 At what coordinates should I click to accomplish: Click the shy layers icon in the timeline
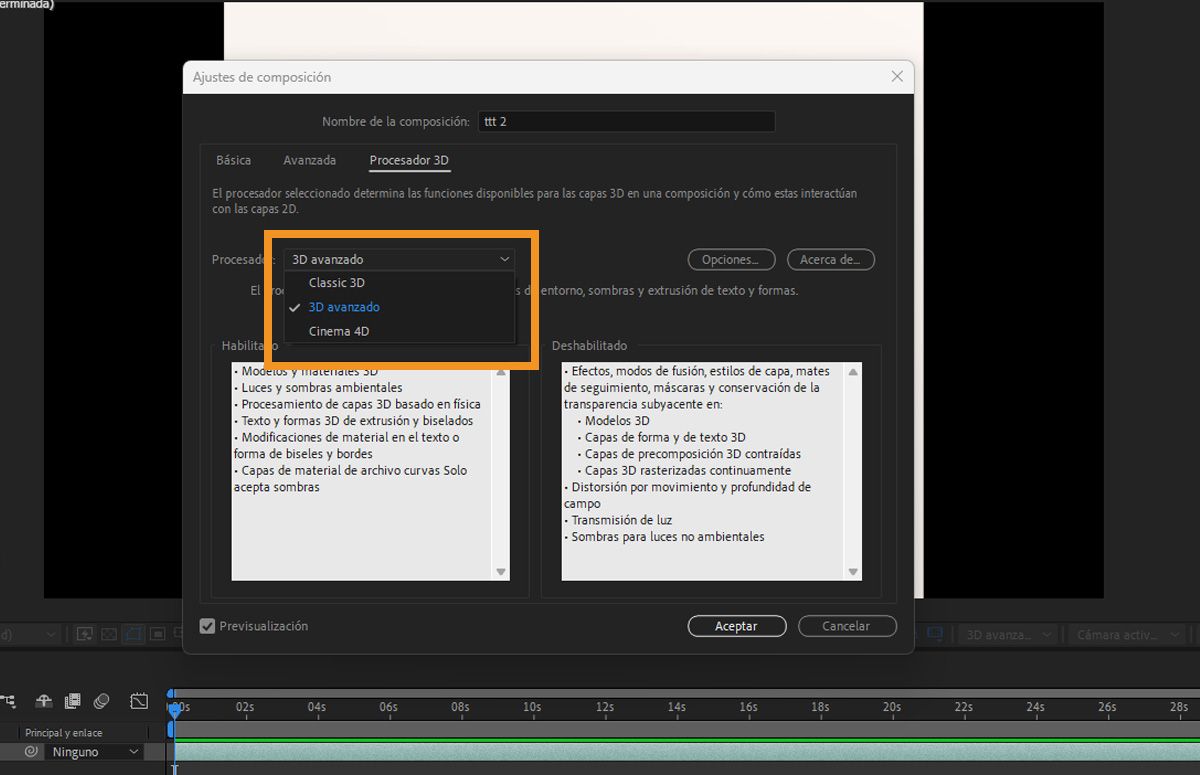pos(44,700)
